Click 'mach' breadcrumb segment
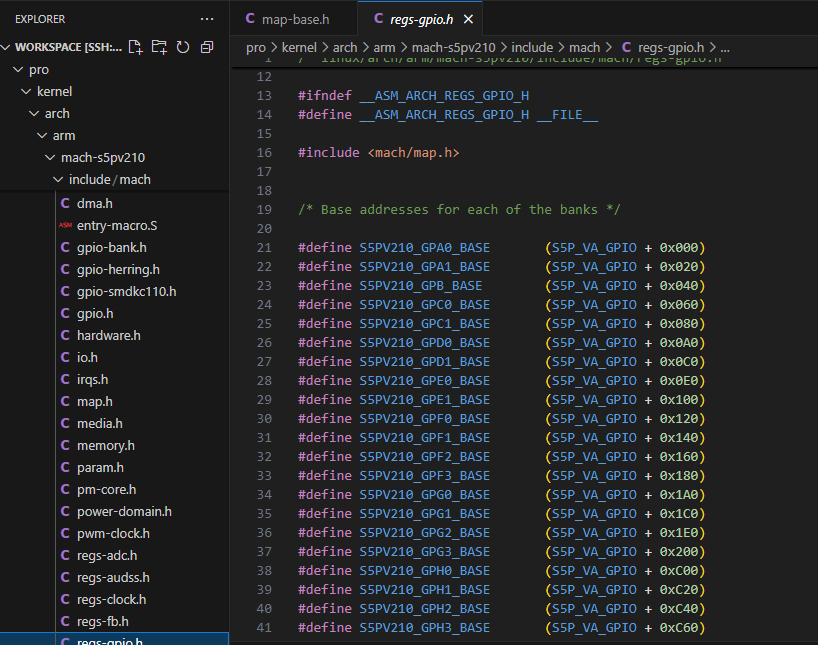 click(584, 47)
